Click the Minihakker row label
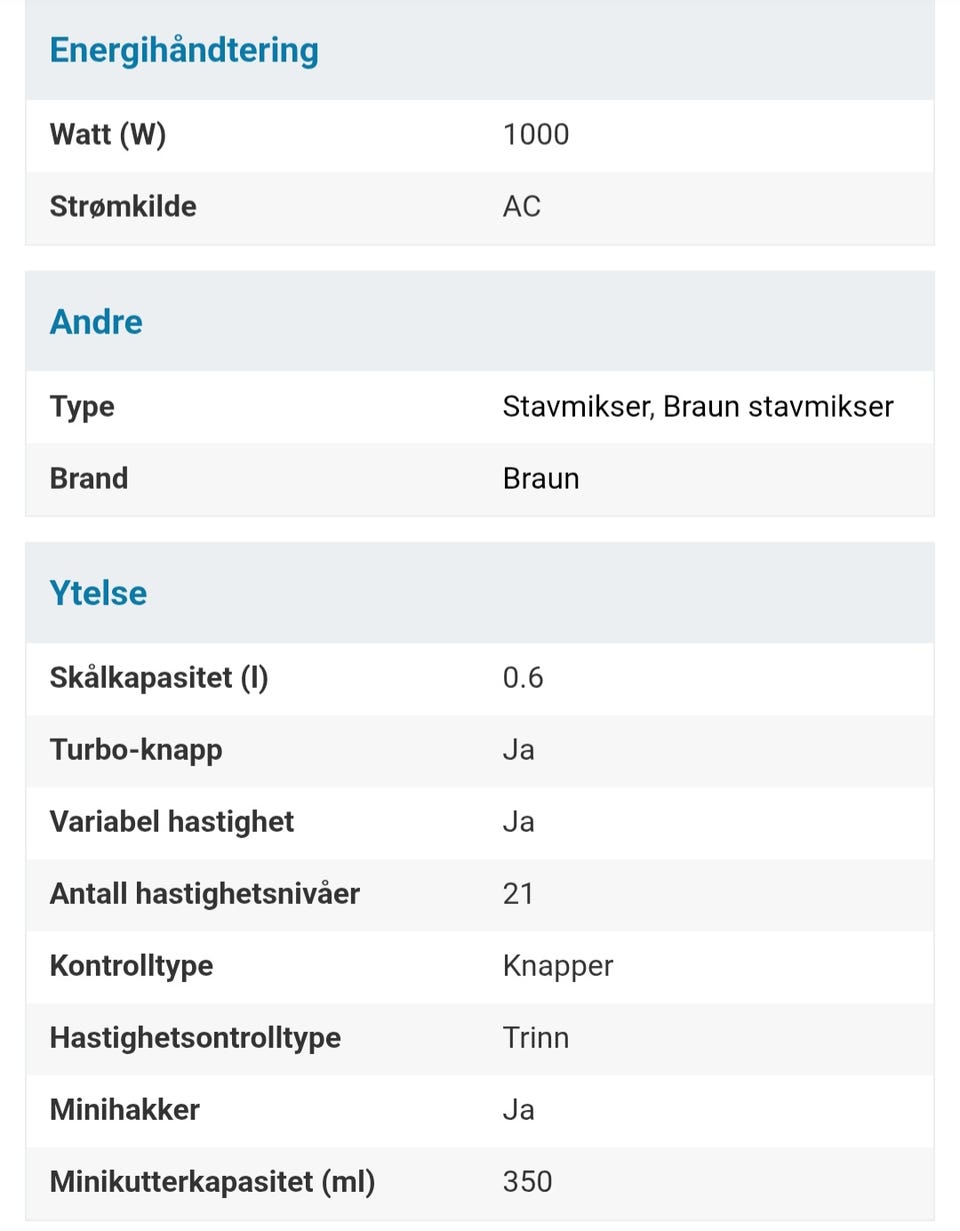Image resolution: width=960 pixels, height=1231 pixels. pos(125,1109)
